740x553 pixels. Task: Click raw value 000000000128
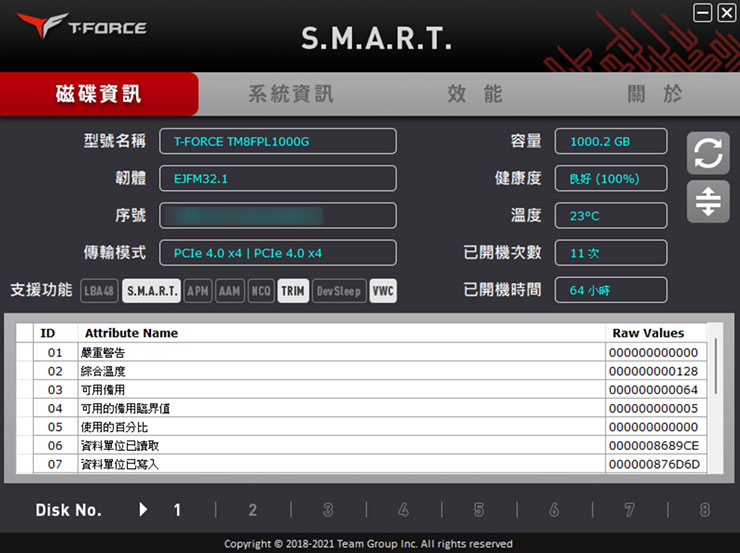tap(654, 371)
